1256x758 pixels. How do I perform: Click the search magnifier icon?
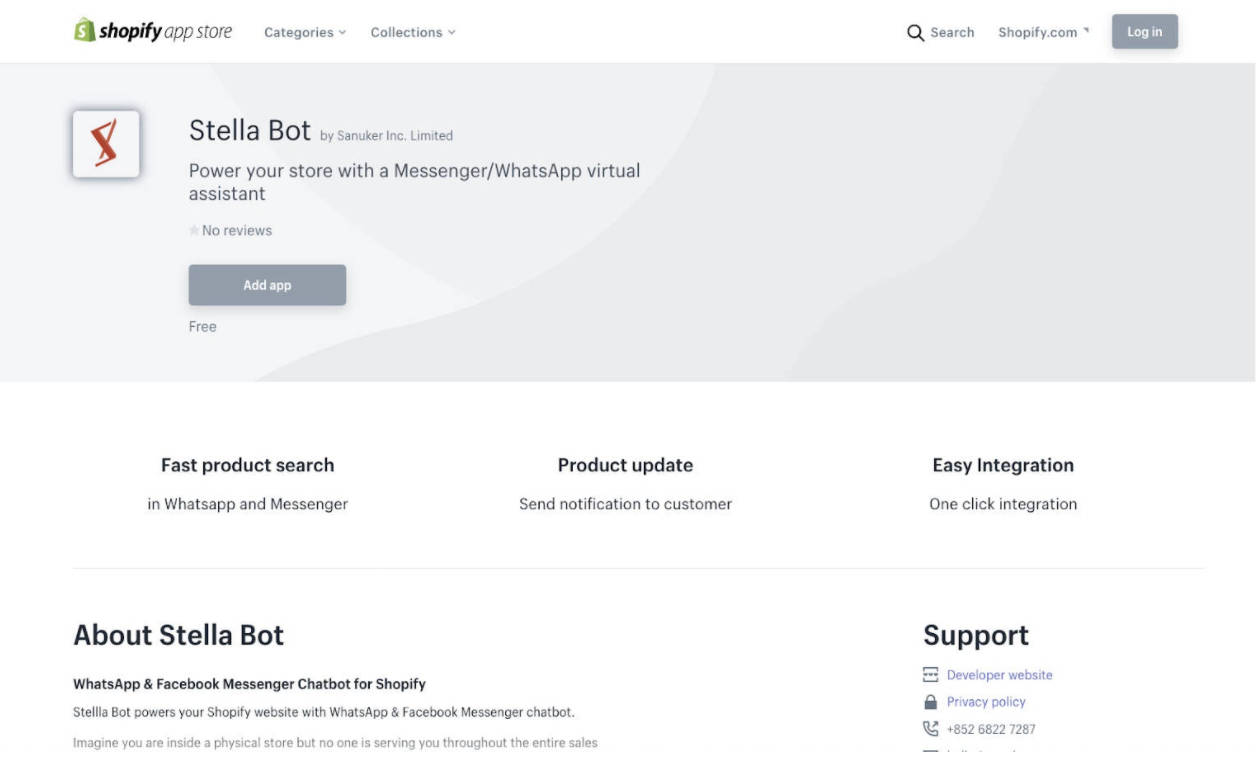[x=915, y=33]
